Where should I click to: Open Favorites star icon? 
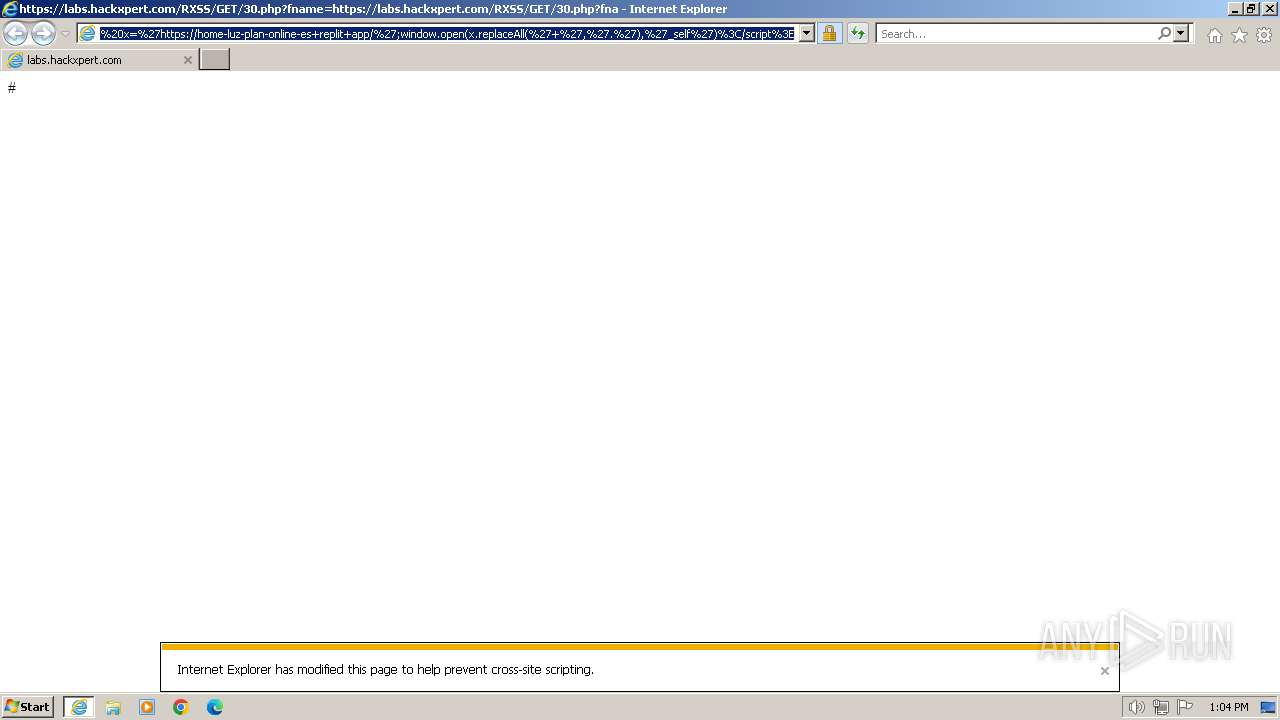(1239, 35)
